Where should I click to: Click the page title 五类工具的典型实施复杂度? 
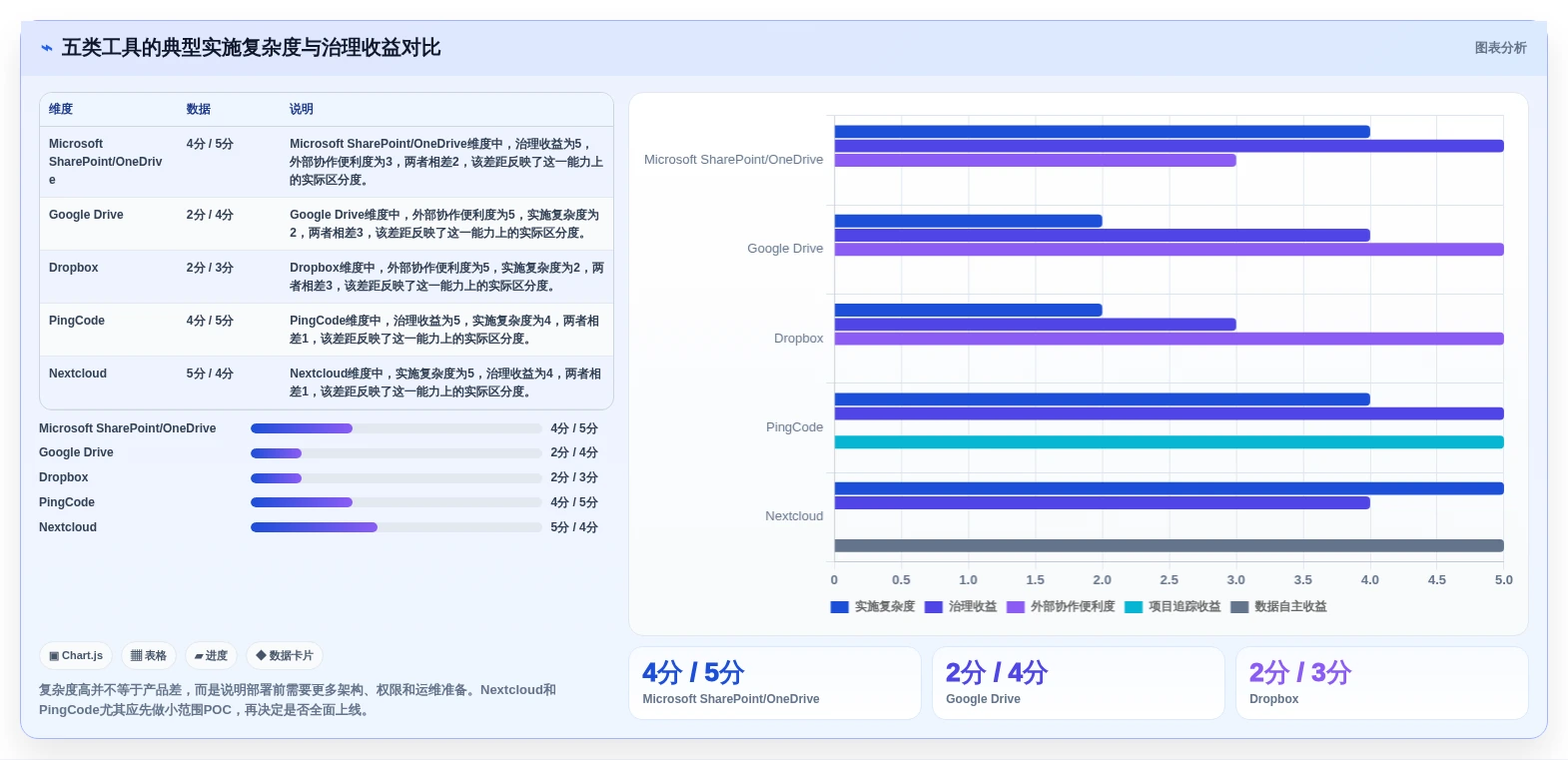pyautogui.click(x=252, y=48)
